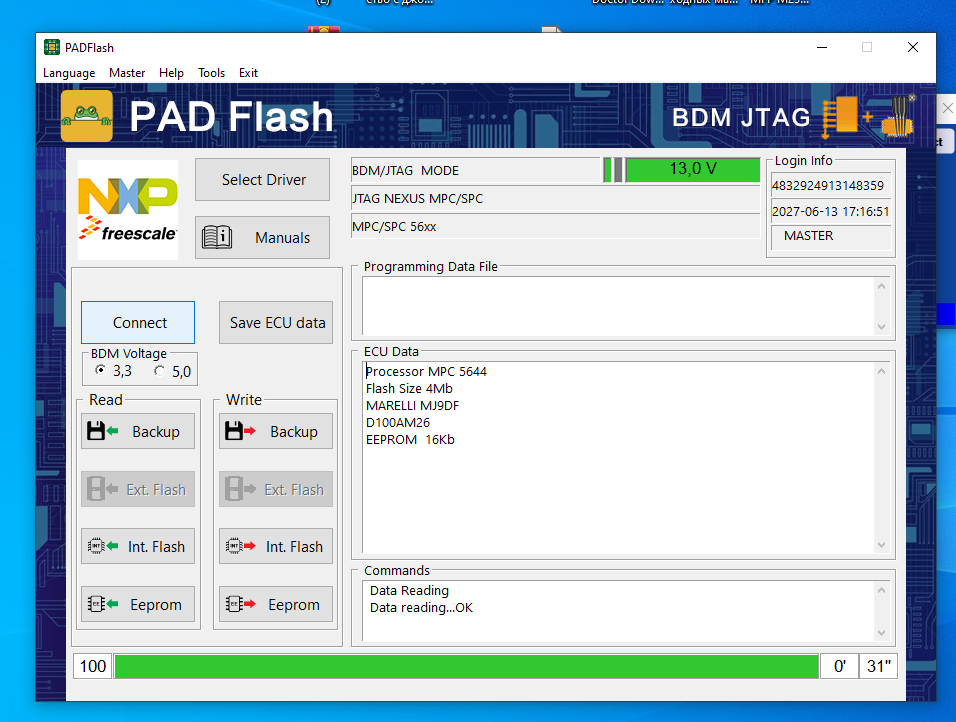
Task: Click down arrow of ECU Data scrollbar
Action: (x=881, y=545)
